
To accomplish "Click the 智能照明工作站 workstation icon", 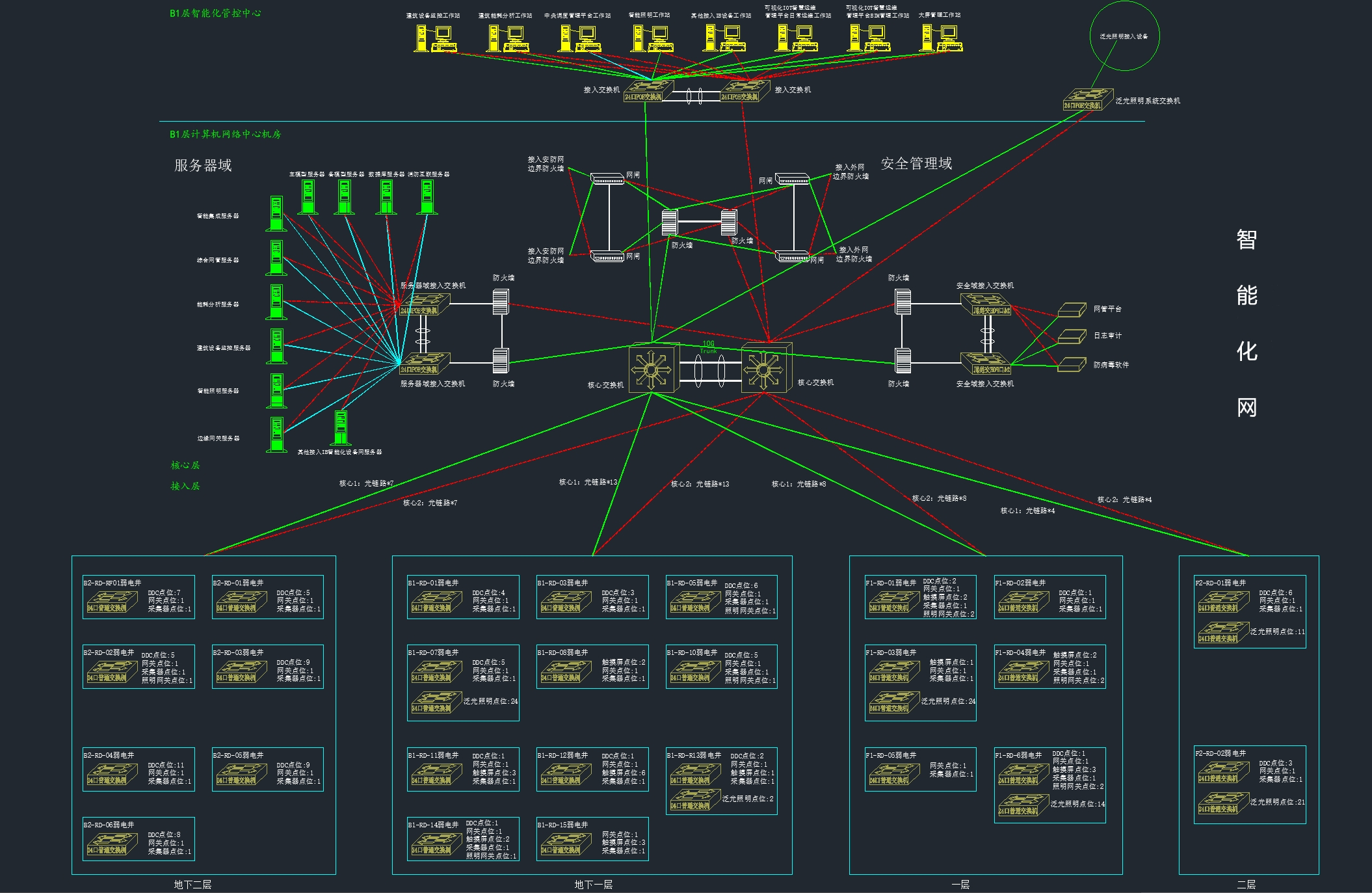I will coord(652,38).
